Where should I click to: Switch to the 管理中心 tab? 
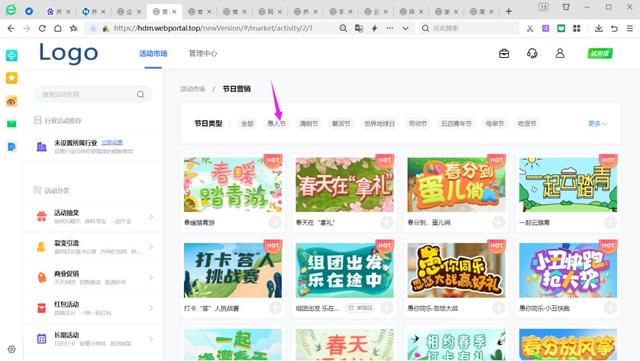click(203, 53)
